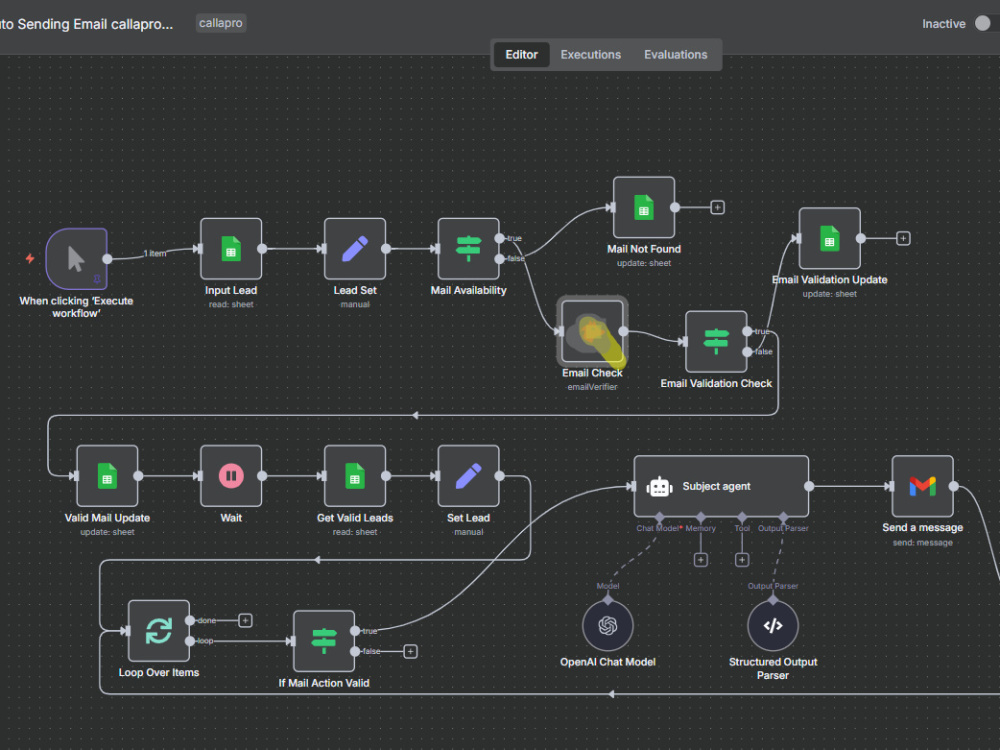Screen dimensions: 1000x750
Task: Click the Subject agent Chat Model connector
Action: [659, 517]
